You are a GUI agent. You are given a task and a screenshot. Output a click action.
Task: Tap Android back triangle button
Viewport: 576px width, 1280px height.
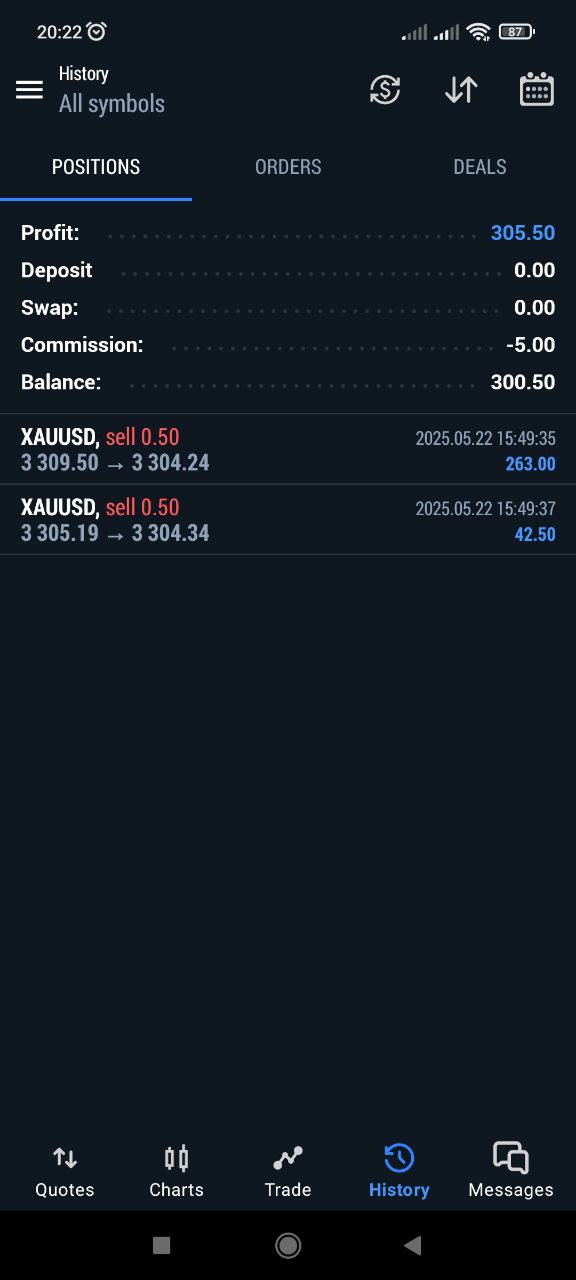click(412, 1245)
